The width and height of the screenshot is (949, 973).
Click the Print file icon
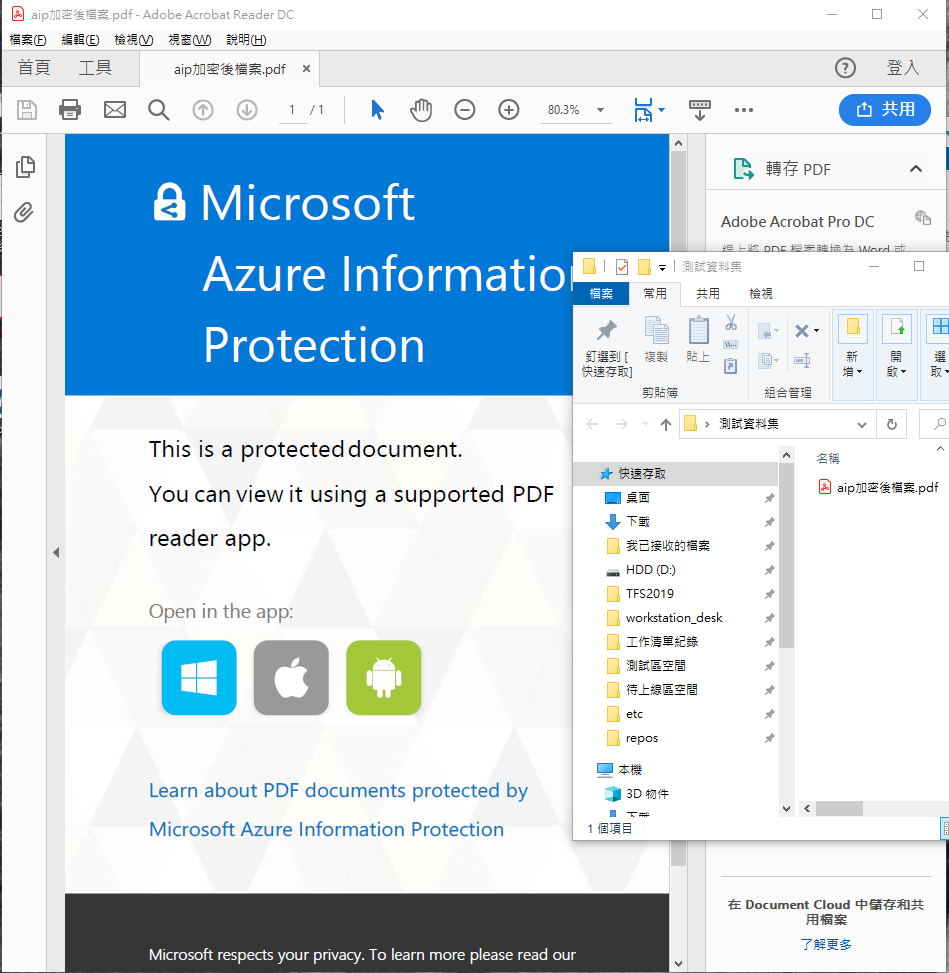click(70, 110)
